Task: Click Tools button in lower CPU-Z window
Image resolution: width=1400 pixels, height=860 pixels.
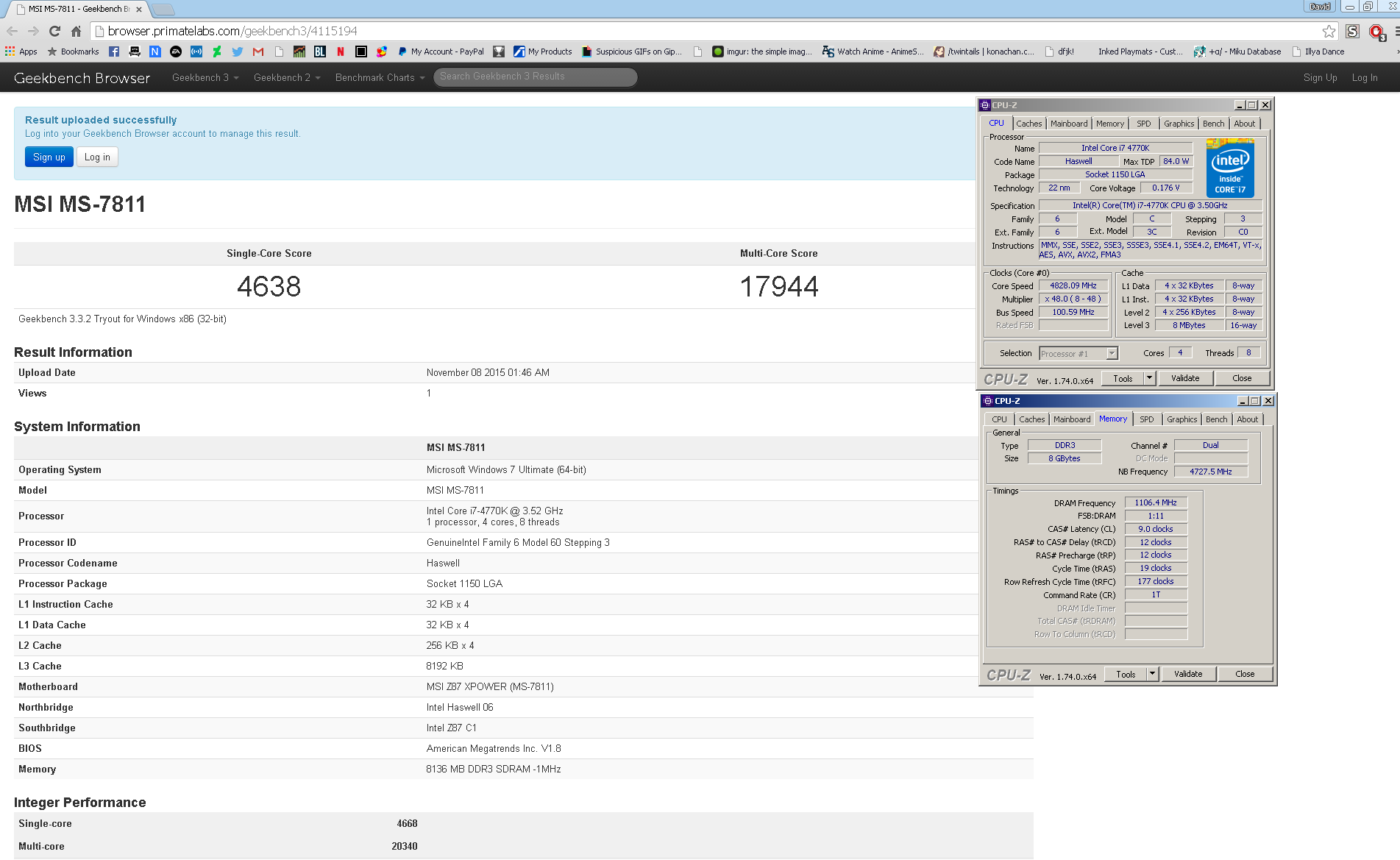Action: pos(1126,674)
